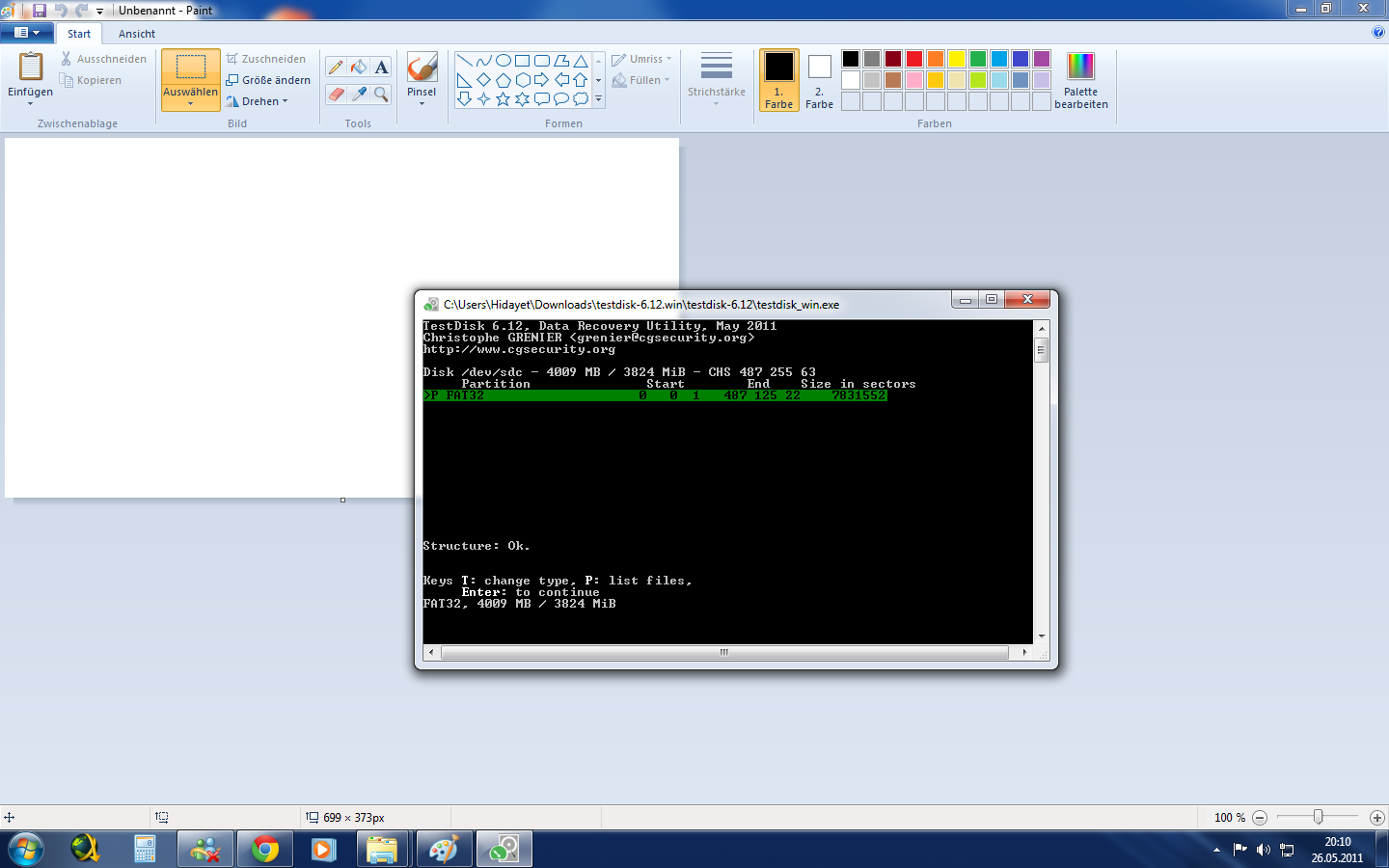Pick the pink color swatch

914,80
